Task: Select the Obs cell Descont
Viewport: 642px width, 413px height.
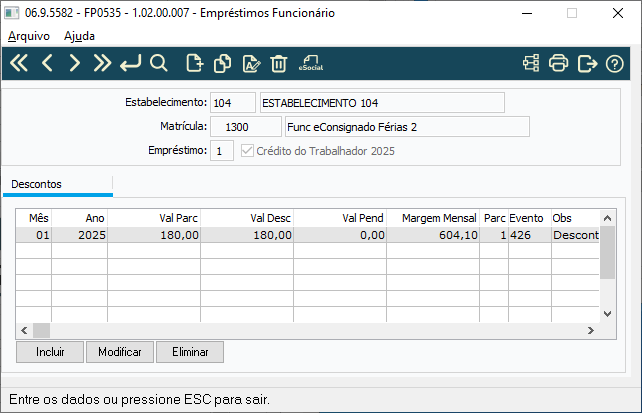Action: point(575,235)
